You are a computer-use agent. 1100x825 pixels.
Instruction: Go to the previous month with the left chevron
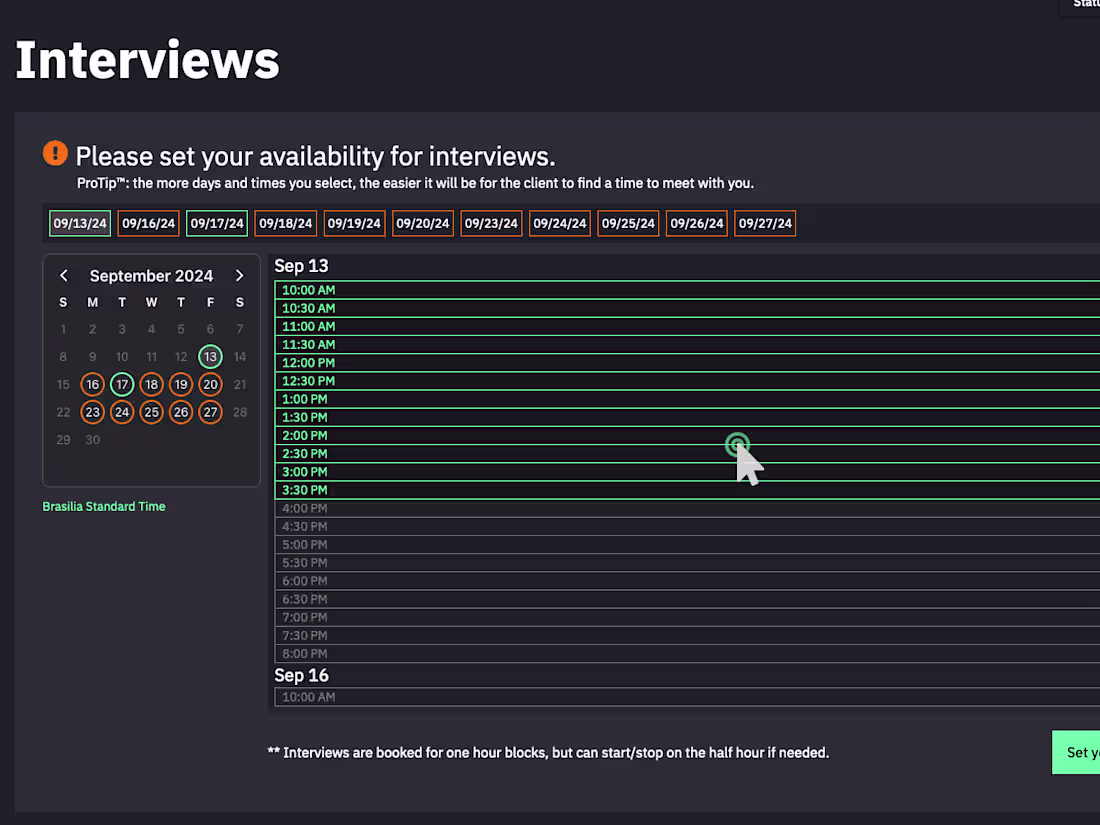point(63,275)
